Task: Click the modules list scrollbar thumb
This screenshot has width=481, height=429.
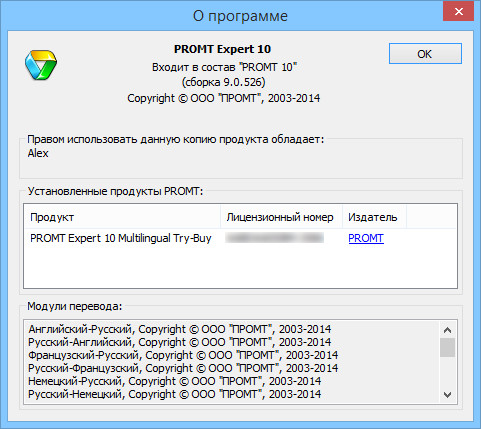Action: [447, 347]
